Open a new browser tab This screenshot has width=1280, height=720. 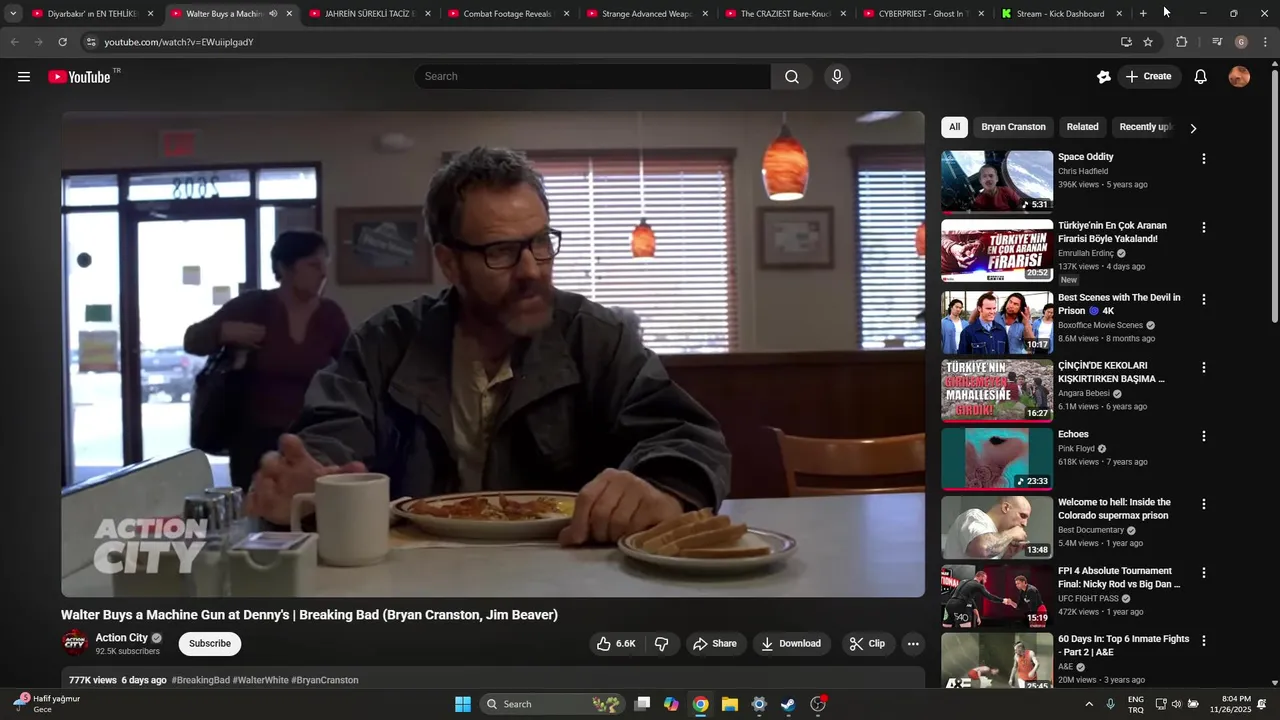tap(1143, 14)
